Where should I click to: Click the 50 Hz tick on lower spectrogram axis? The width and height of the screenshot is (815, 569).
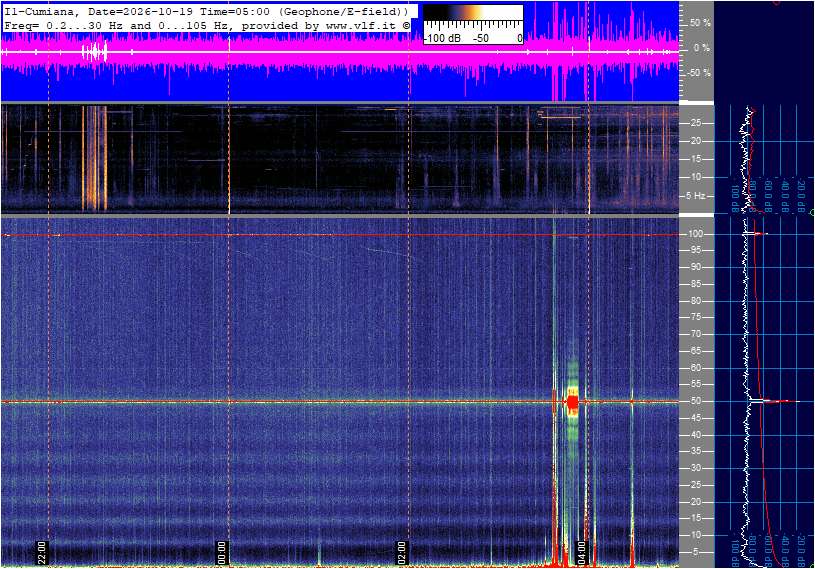[695, 401]
